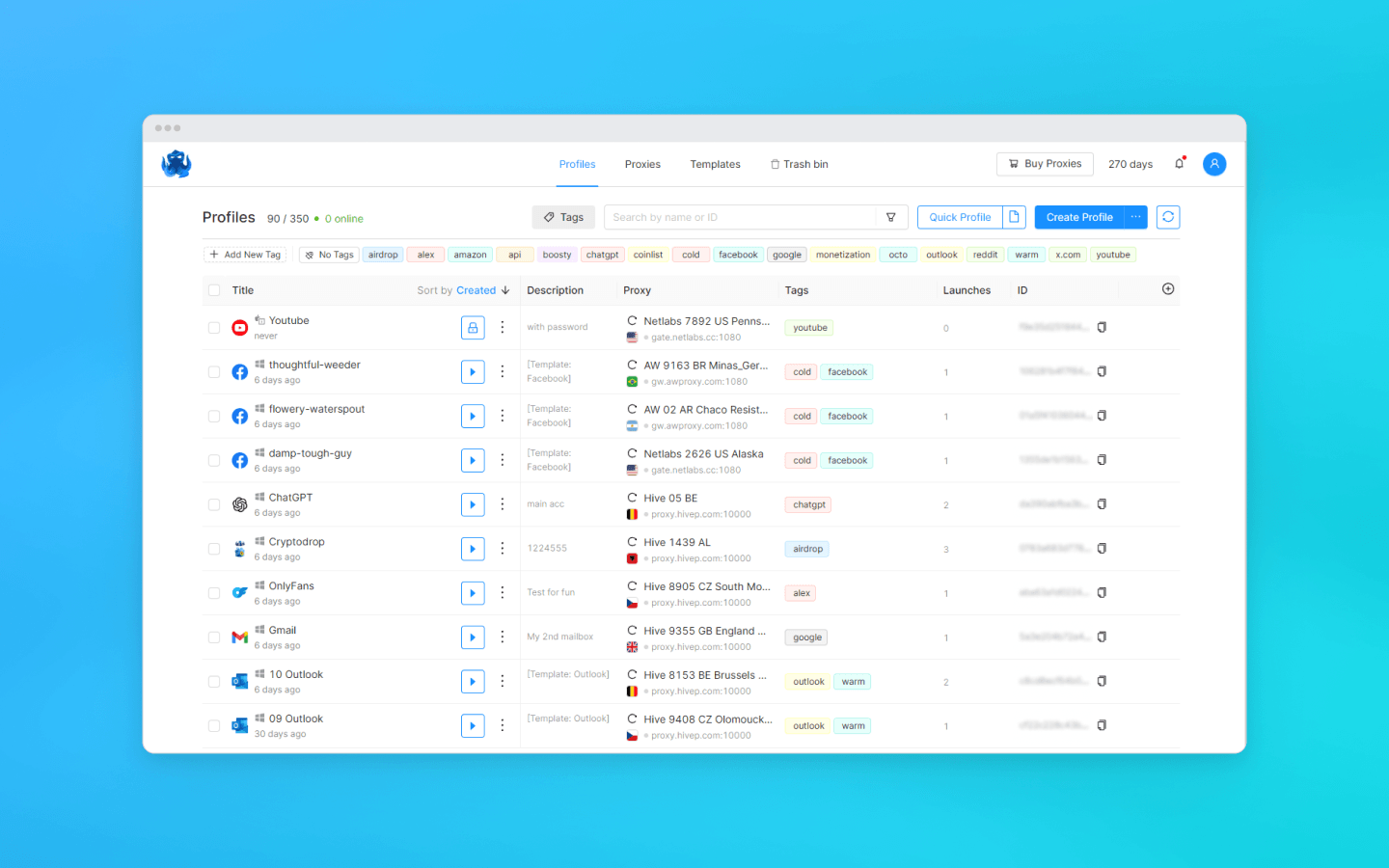Filter by the youtube tag chip in tag bar

coord(1113,255)
